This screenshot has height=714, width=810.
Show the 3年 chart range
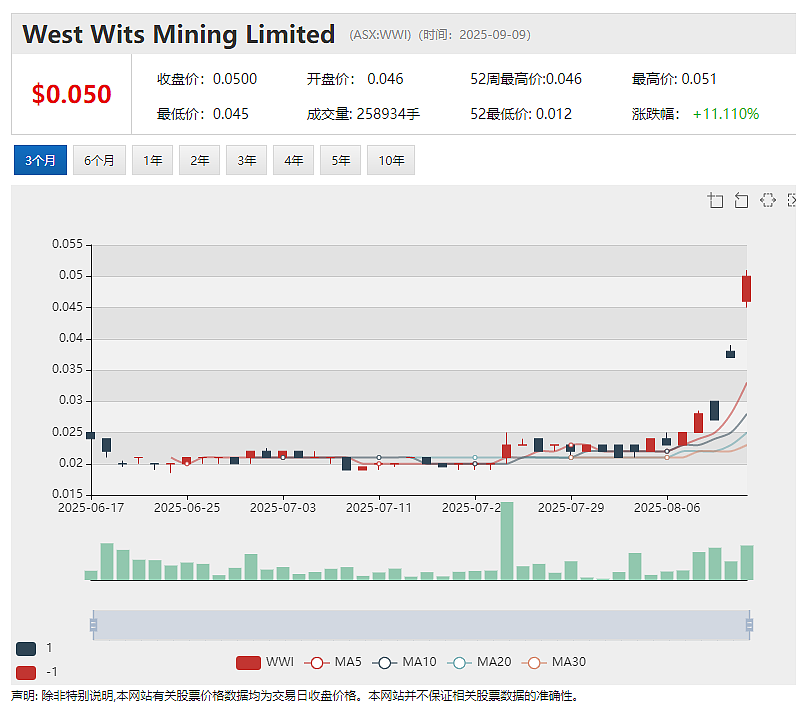pos(246,160)
